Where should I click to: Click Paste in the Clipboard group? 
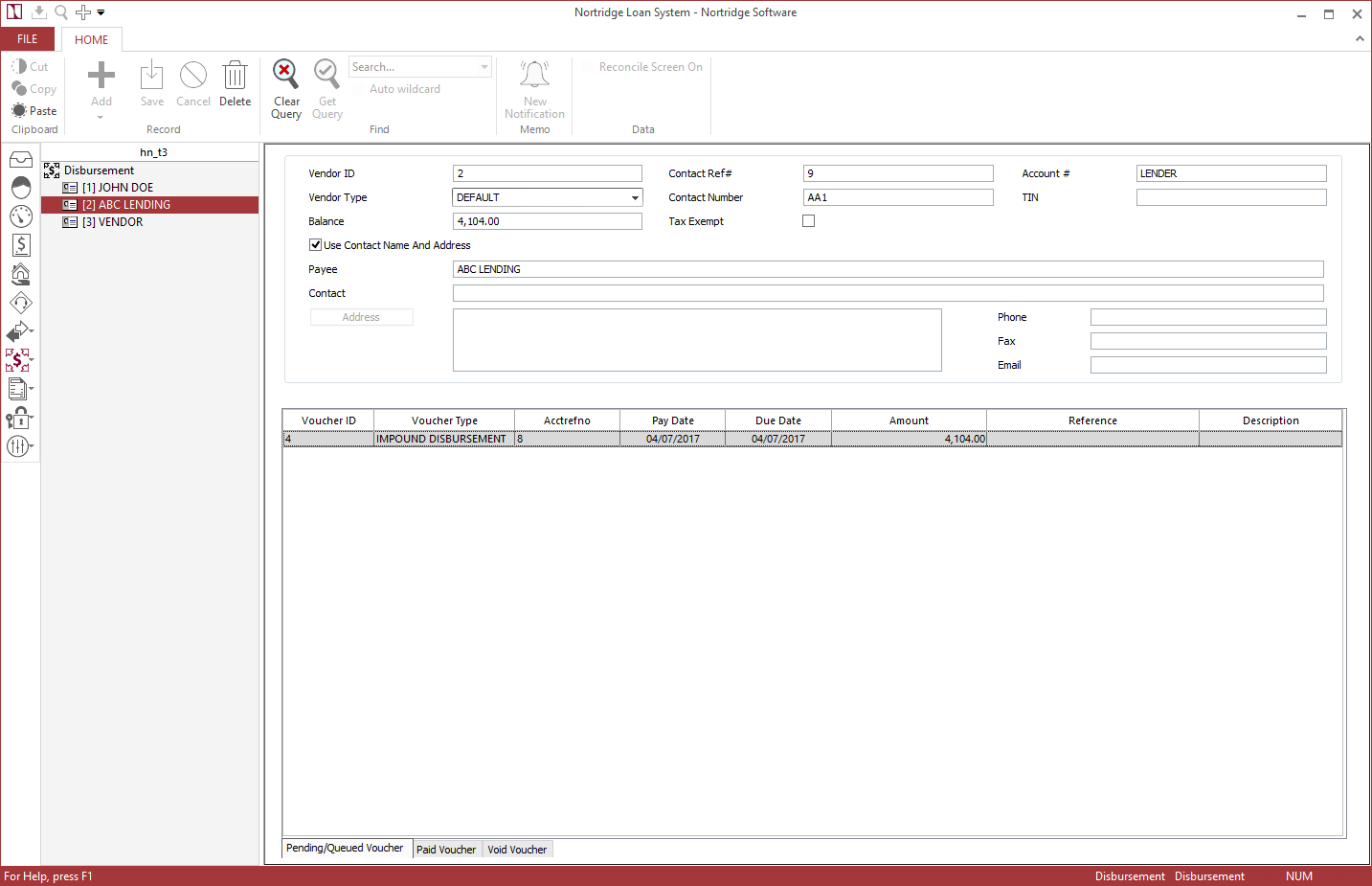(34, 110)
